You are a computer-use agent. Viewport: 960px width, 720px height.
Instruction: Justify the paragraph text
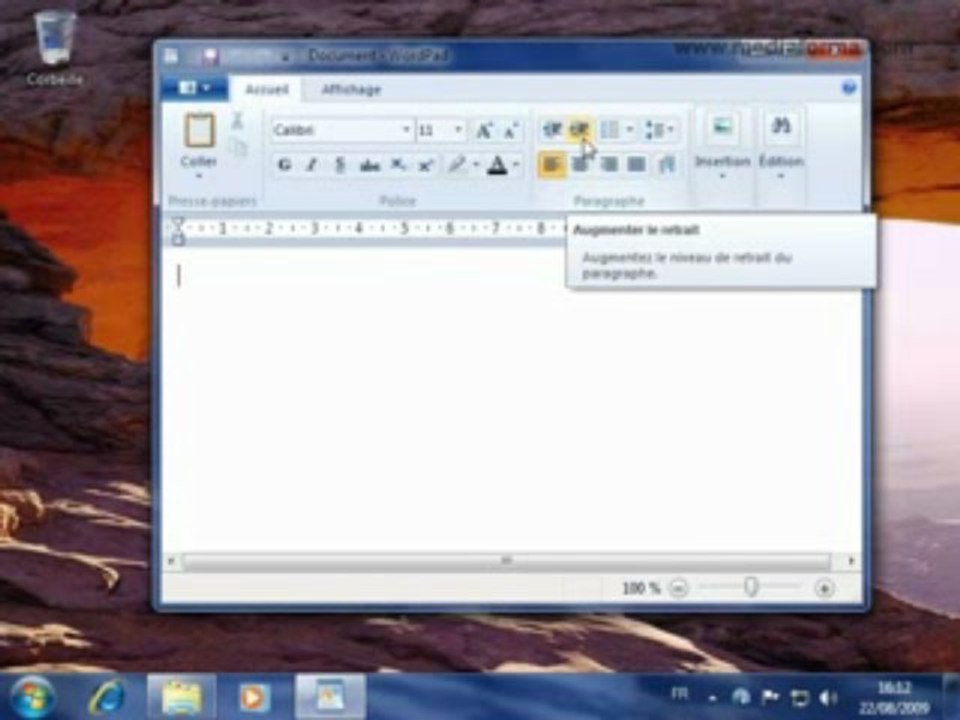click(x=637, y=165)
